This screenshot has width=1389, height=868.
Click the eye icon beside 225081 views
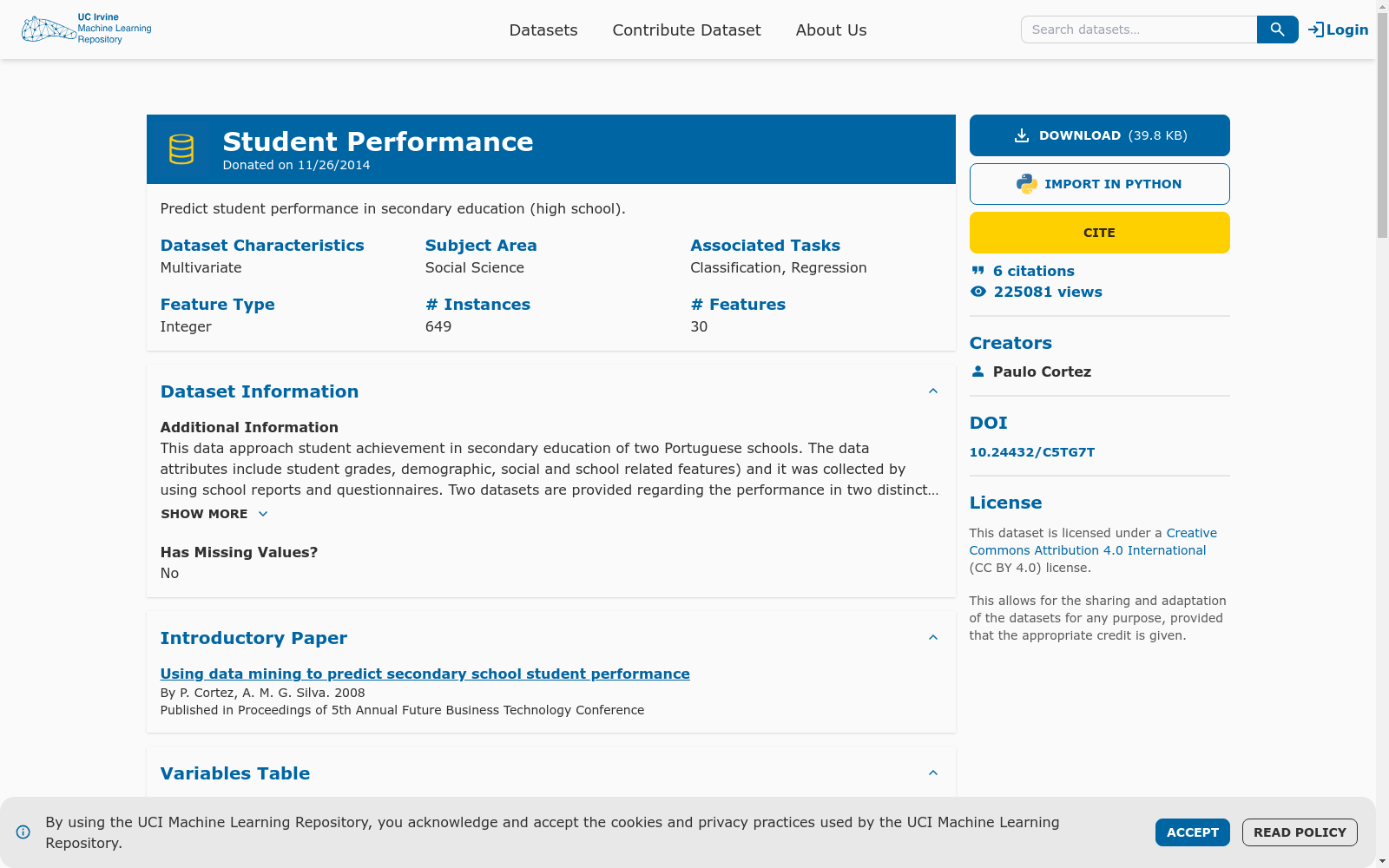tap(978, 292)
